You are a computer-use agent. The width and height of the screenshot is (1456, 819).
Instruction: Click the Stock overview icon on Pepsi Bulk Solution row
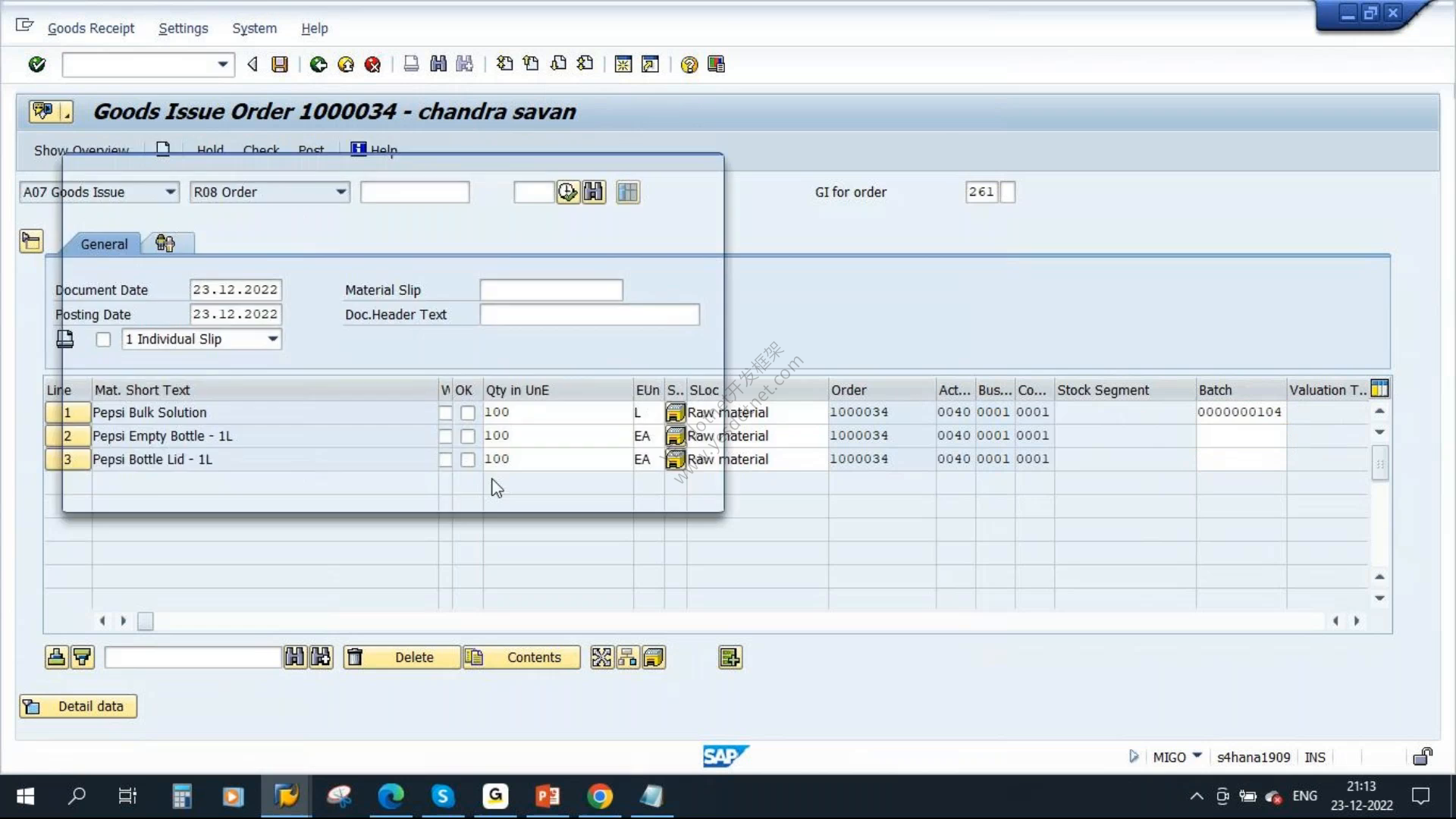coord(674,413)
